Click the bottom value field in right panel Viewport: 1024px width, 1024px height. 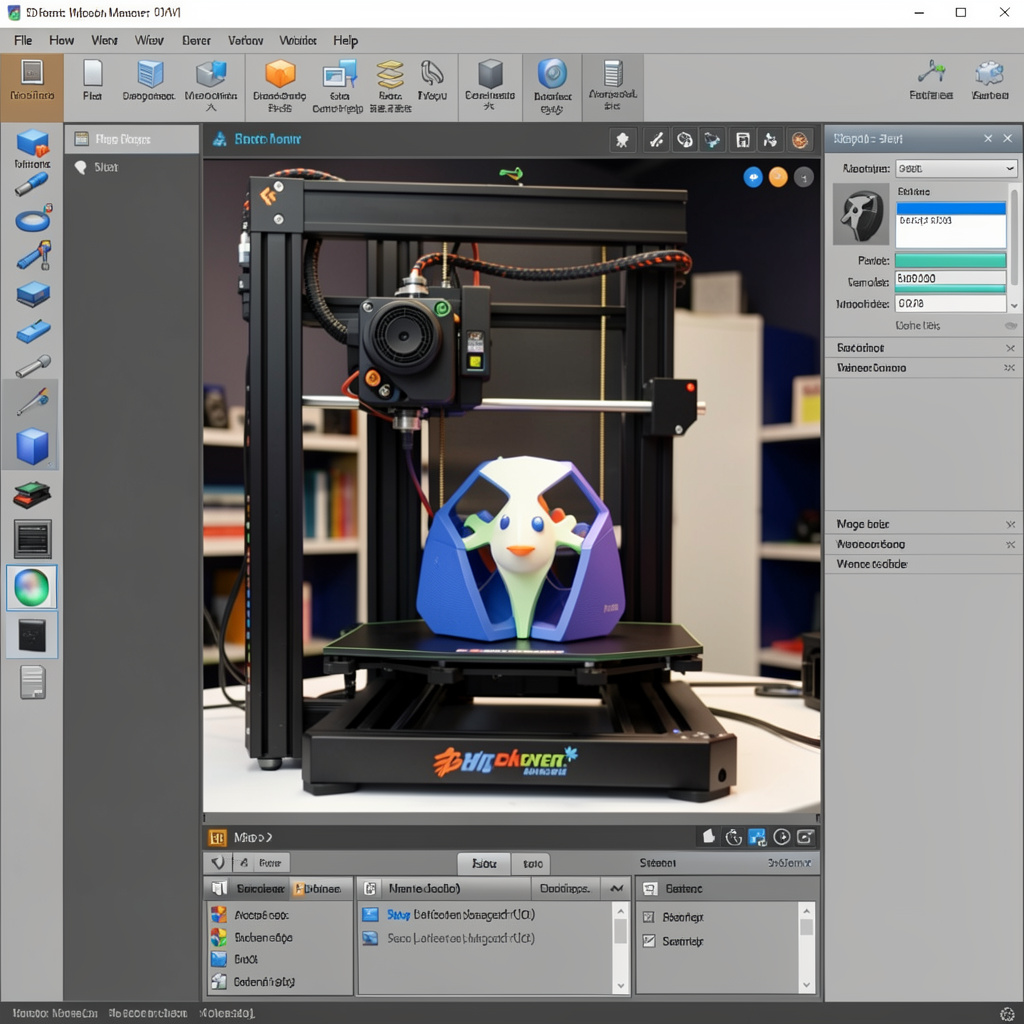point(950,303)
